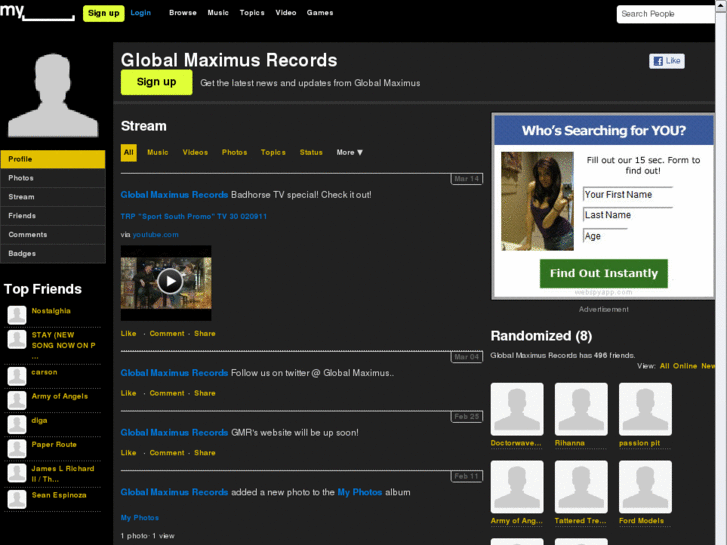The height and width of the screenshot is (545, 727).
Task: Open the Topics menu in top navigation
Action: (252, 13)
